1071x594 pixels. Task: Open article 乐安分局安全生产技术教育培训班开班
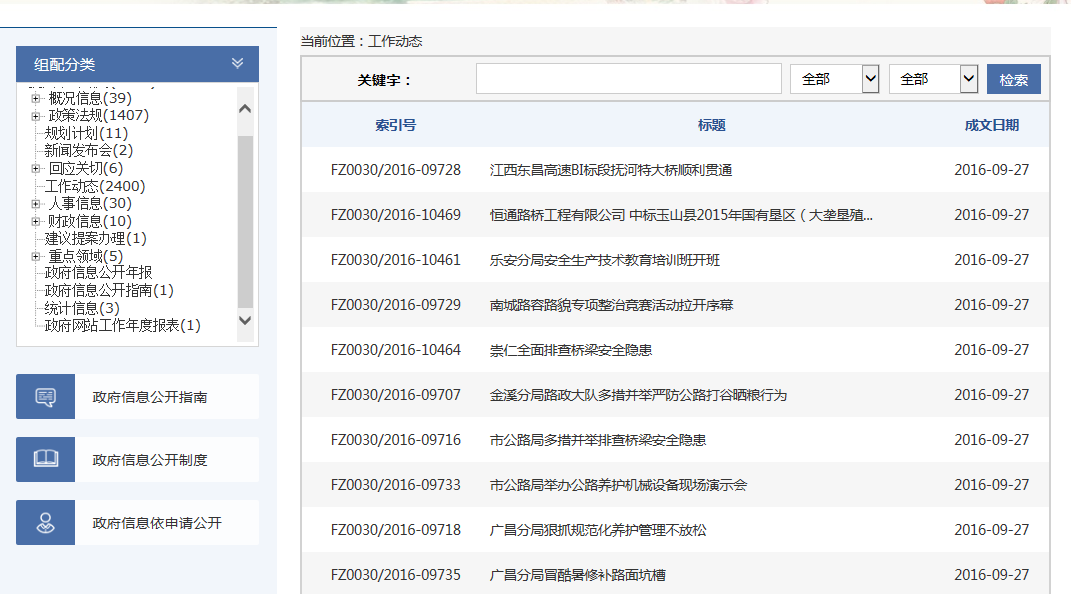tap(604, 260)
